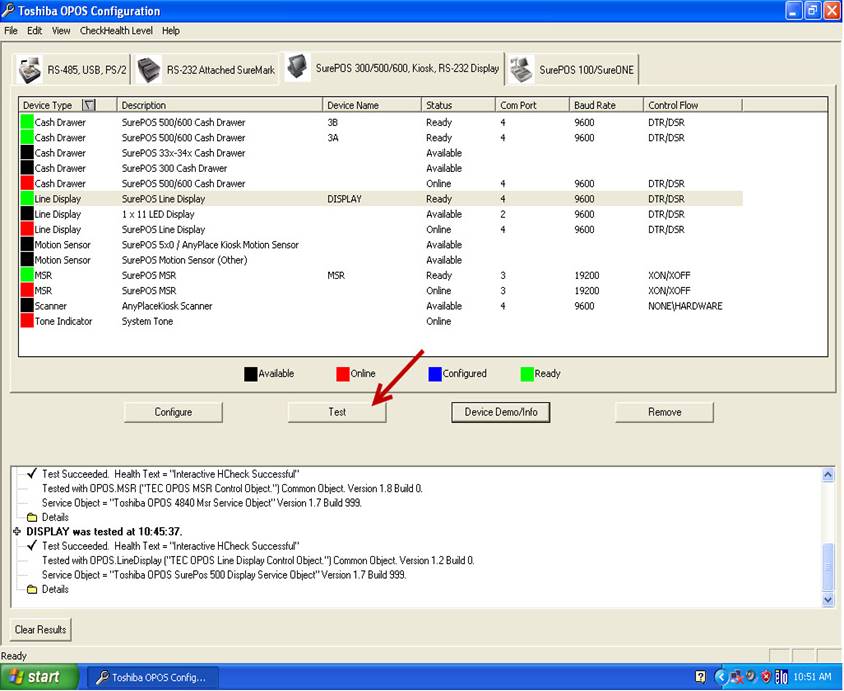The height and width of the screenshot is (691, 844).
Task: Click the red Online icon beside Tone Indicator
Action: [27, 321]
